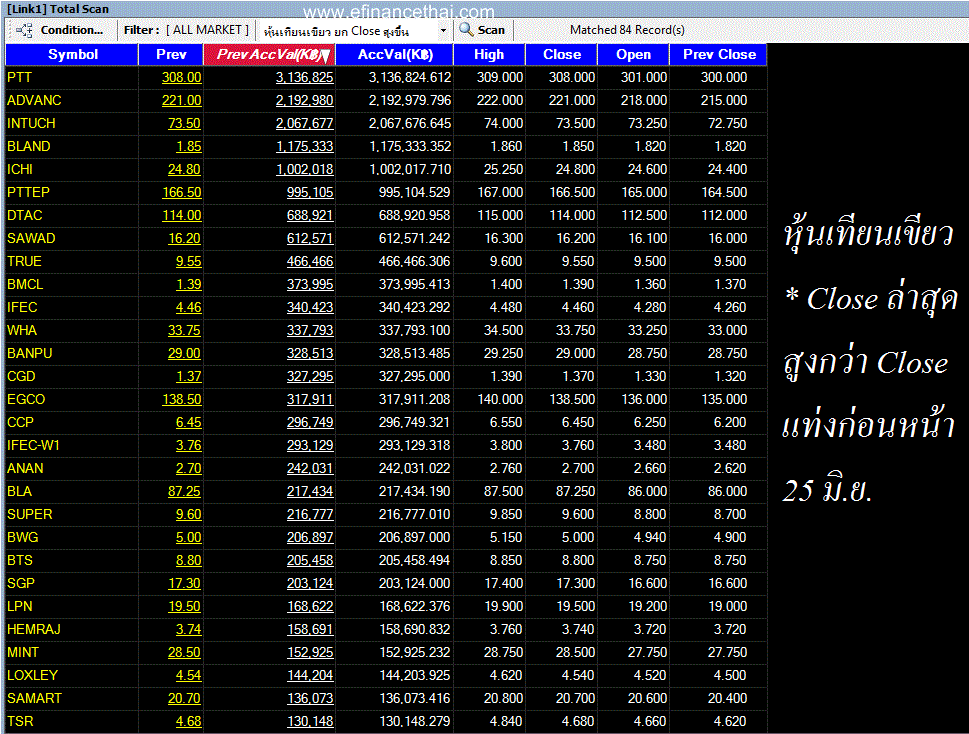Sort by the Prev Close column header
Screen dimensions: 969x734
pyautogui.click(x=719, y=54)
